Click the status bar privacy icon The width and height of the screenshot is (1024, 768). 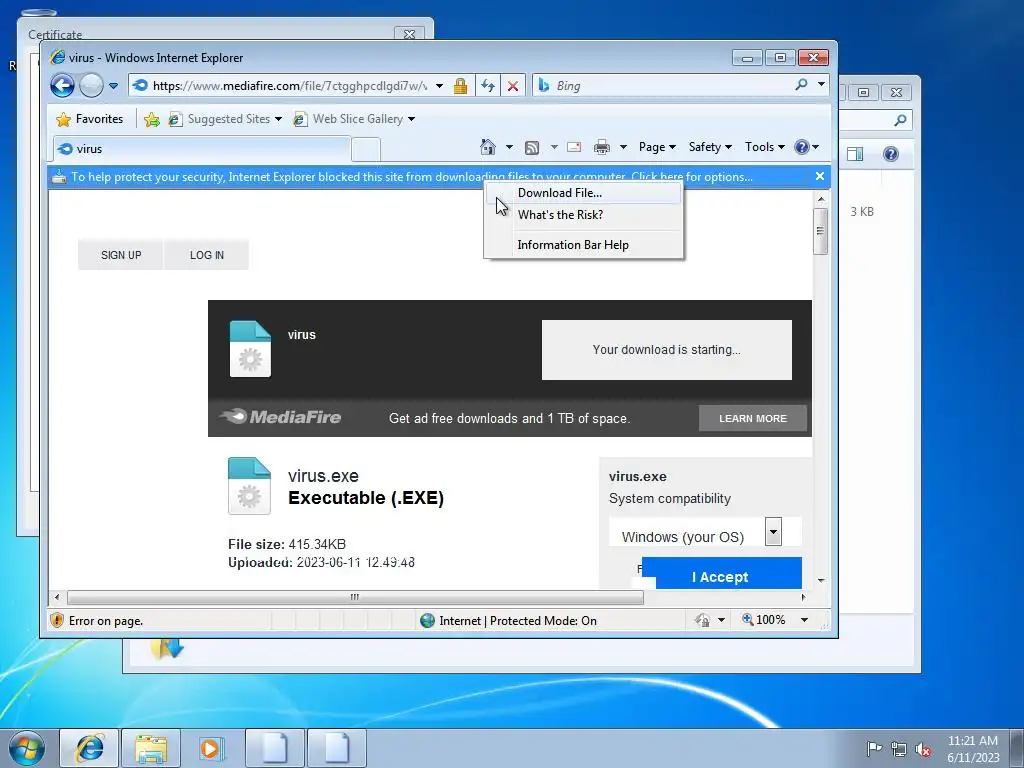coord(703,620)
